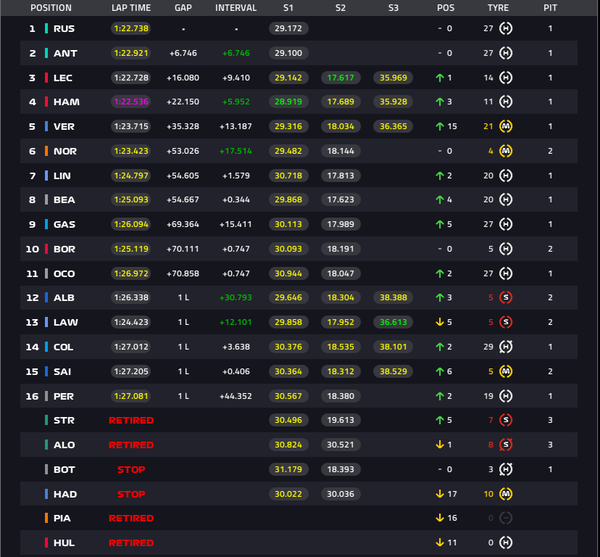Image resolution: width=600 pixels, height=557 pixels.
Task: Click STOP status for HAD
Action: pos(131,494)
